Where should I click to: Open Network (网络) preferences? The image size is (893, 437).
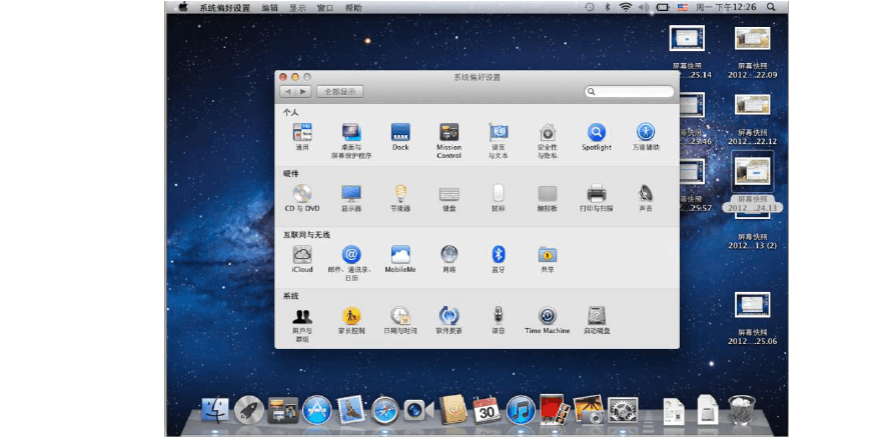(x=449, y=254)
